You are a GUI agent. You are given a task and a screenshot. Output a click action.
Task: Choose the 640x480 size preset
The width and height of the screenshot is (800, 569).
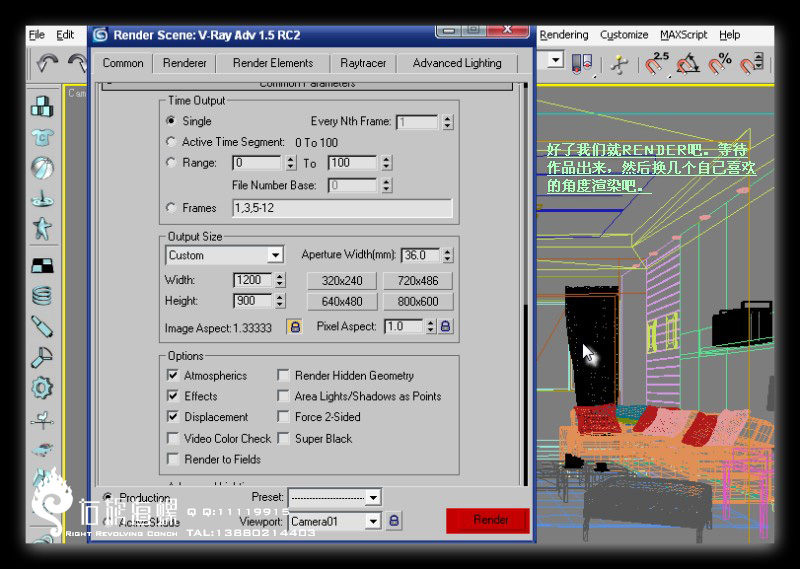342,302
